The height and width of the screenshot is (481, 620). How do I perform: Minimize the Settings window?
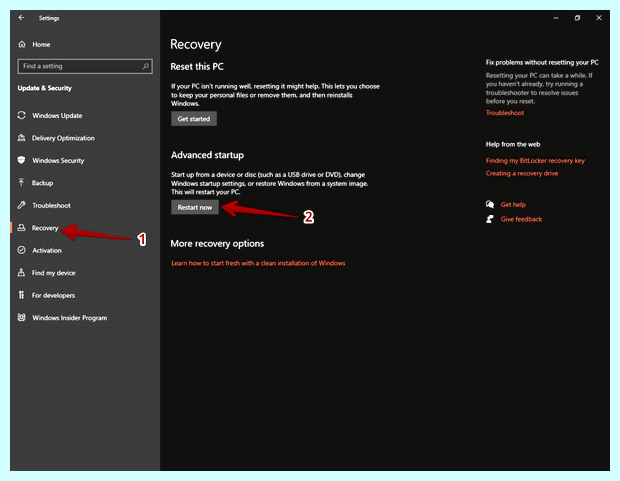556,18
